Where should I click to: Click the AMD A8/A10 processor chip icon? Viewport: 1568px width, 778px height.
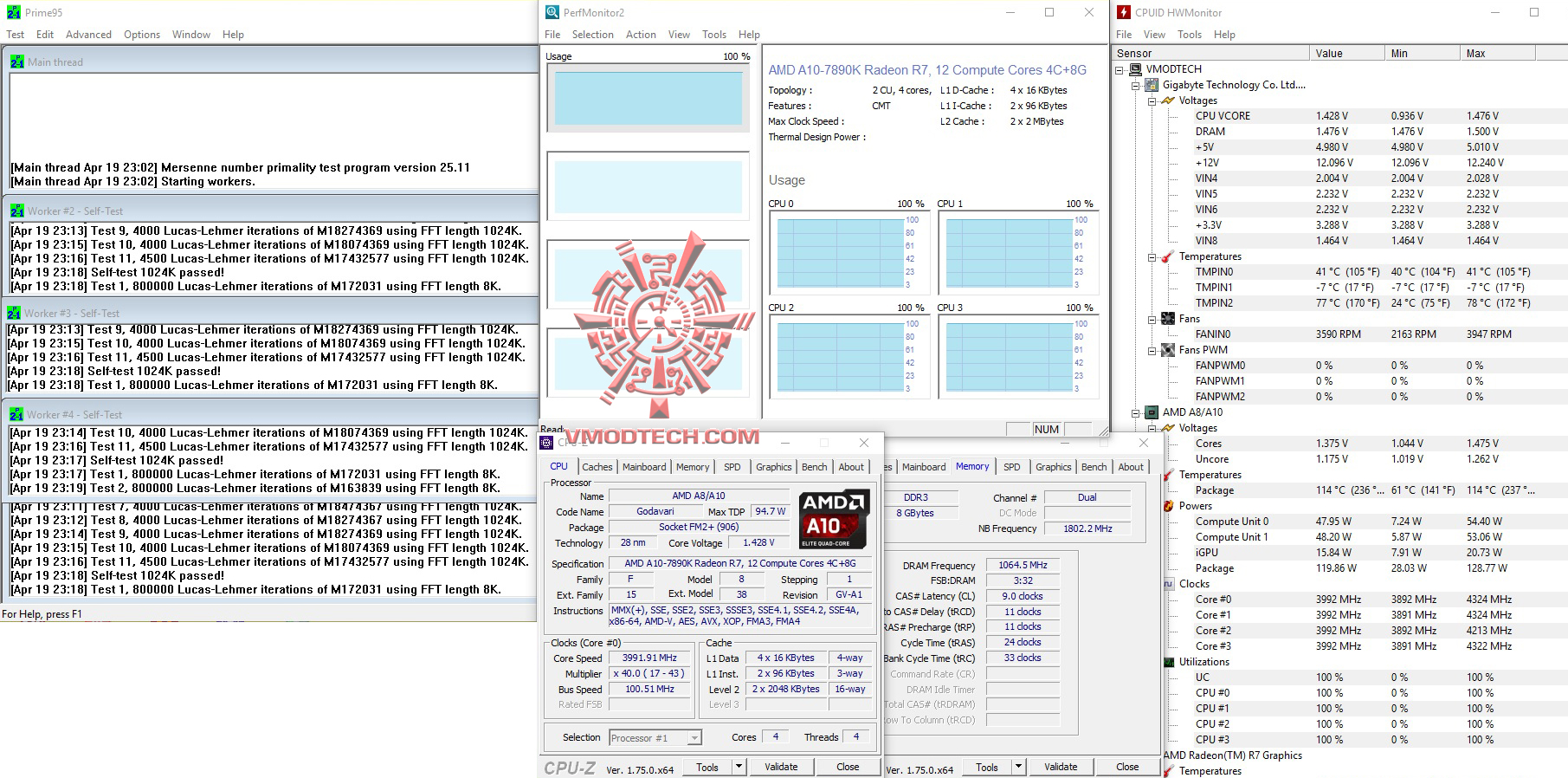click(x=1152, y=412)
